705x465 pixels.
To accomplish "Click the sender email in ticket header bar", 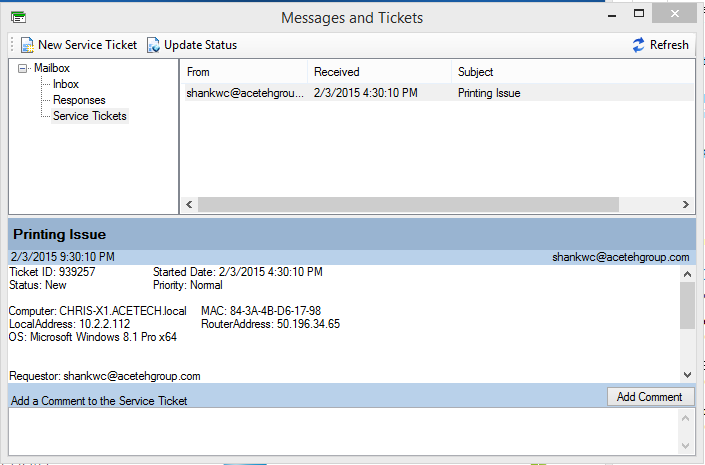I will pos(620,257).
